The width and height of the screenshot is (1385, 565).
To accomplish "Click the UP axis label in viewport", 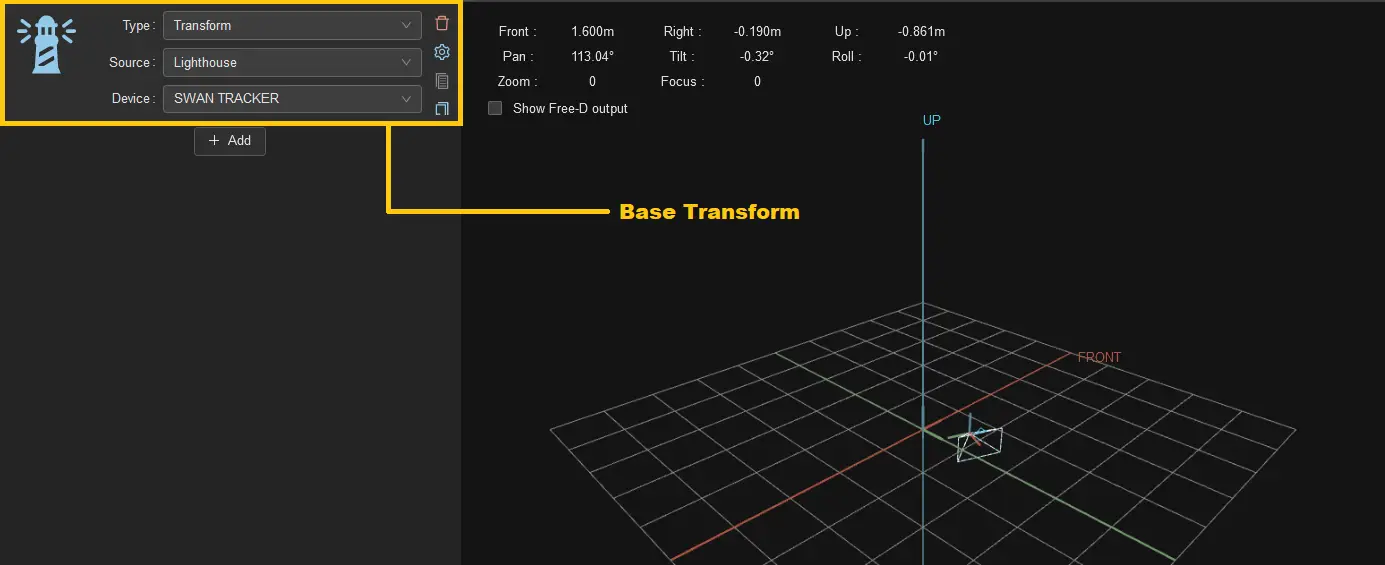I will [x=931, y=121].
